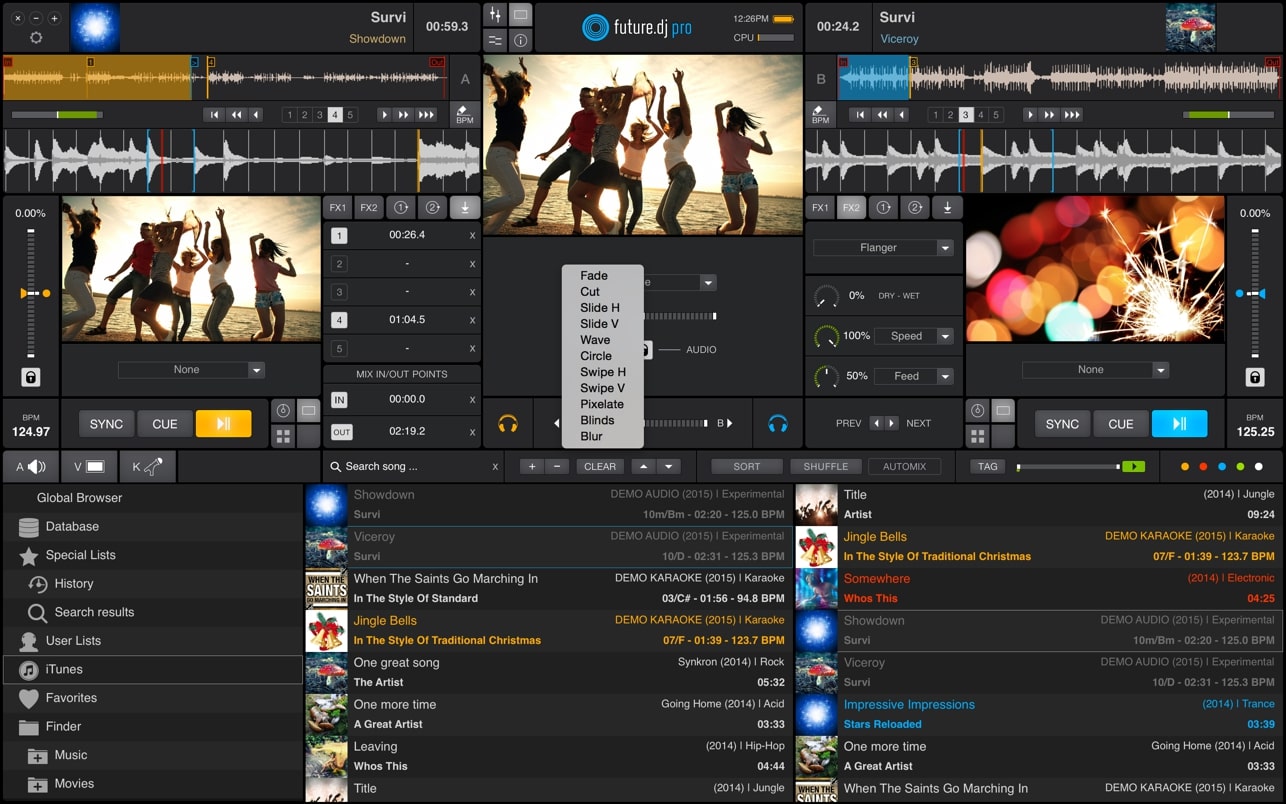The height and width of the screenshot is (804, 1286).
Task: Click the info icon next to the mixer controls
Action: pos(519,40)
